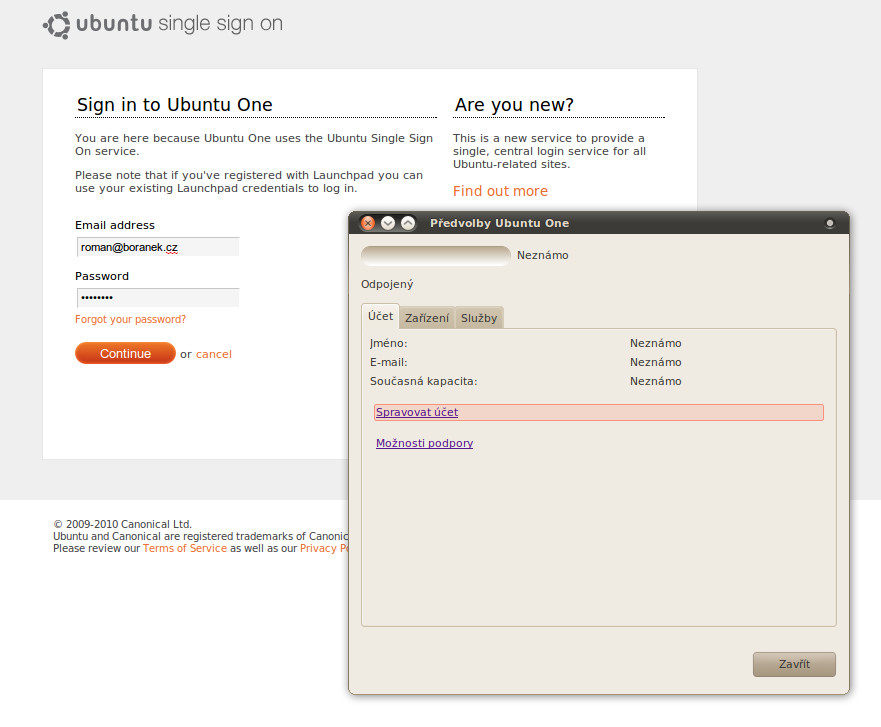881x727 pixels.
Task: Click the Neznámo value next to E-mail
Action: point(655,362)
